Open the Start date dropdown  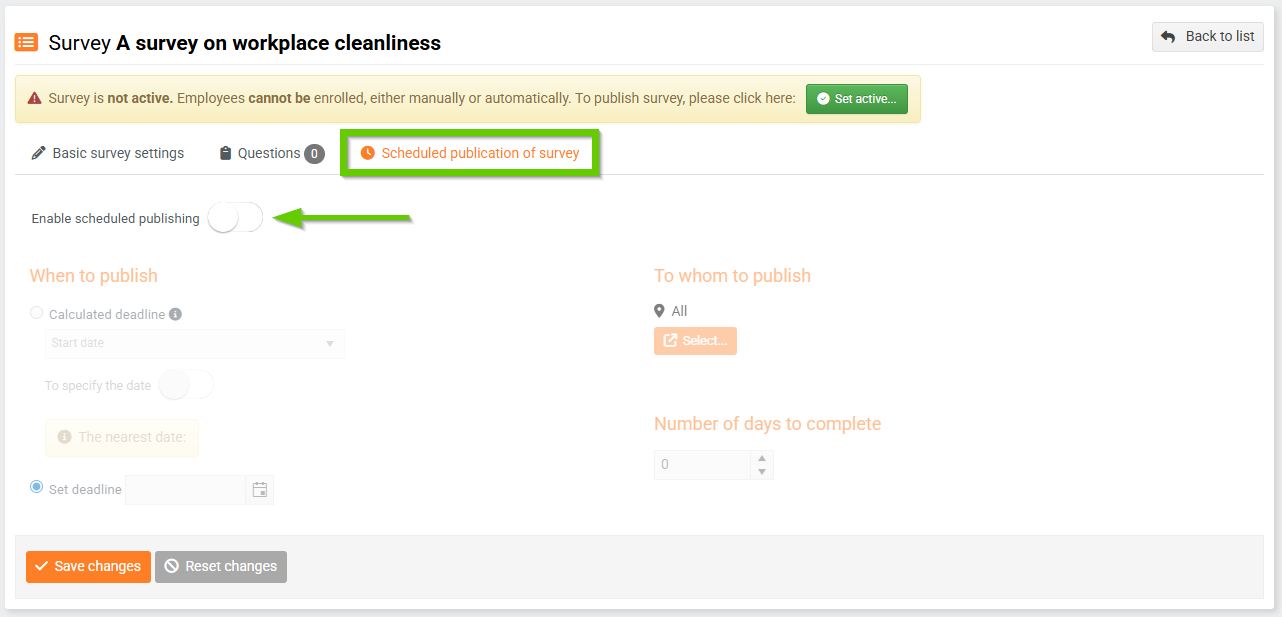coord(195,344)
